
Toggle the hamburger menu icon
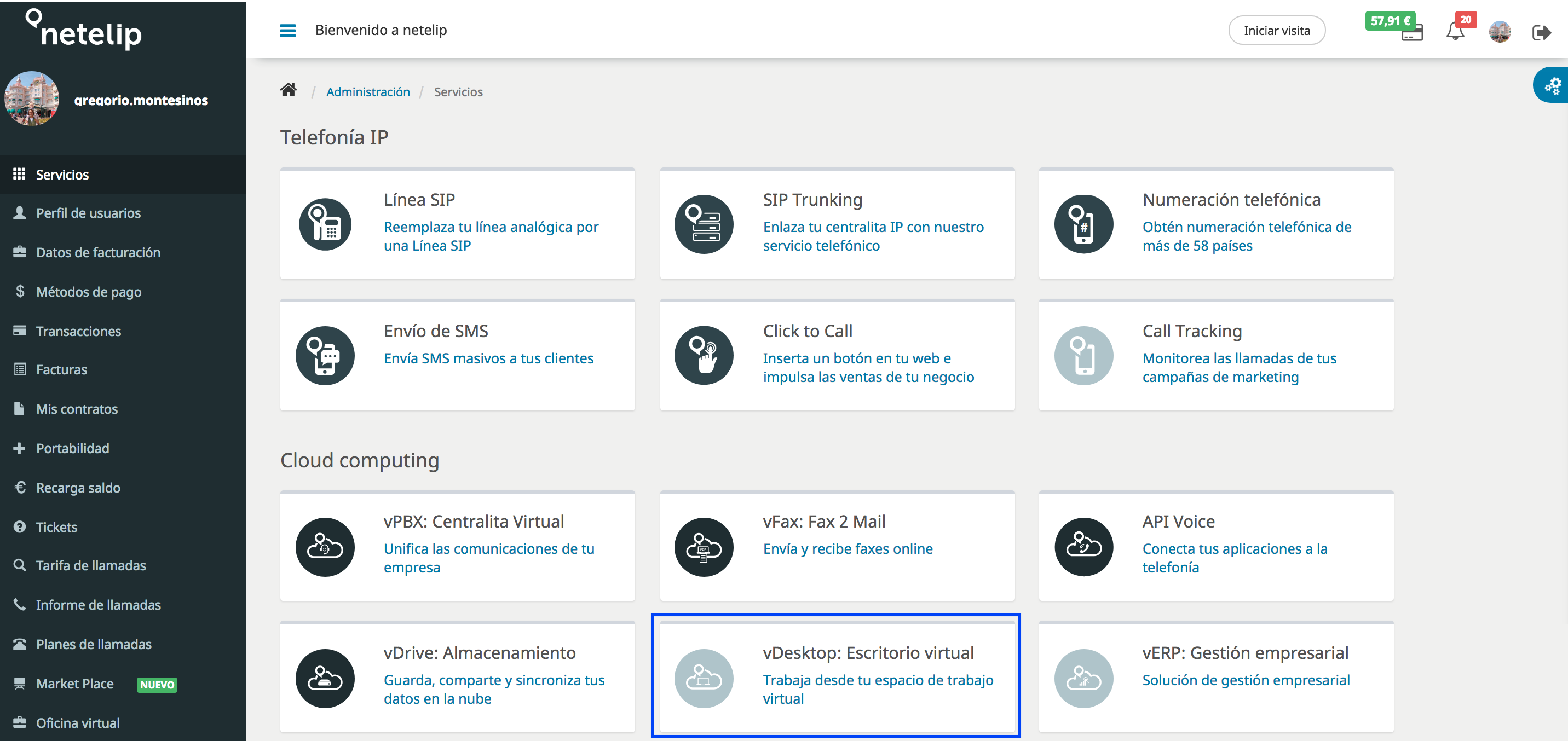[x=287, y=31]
